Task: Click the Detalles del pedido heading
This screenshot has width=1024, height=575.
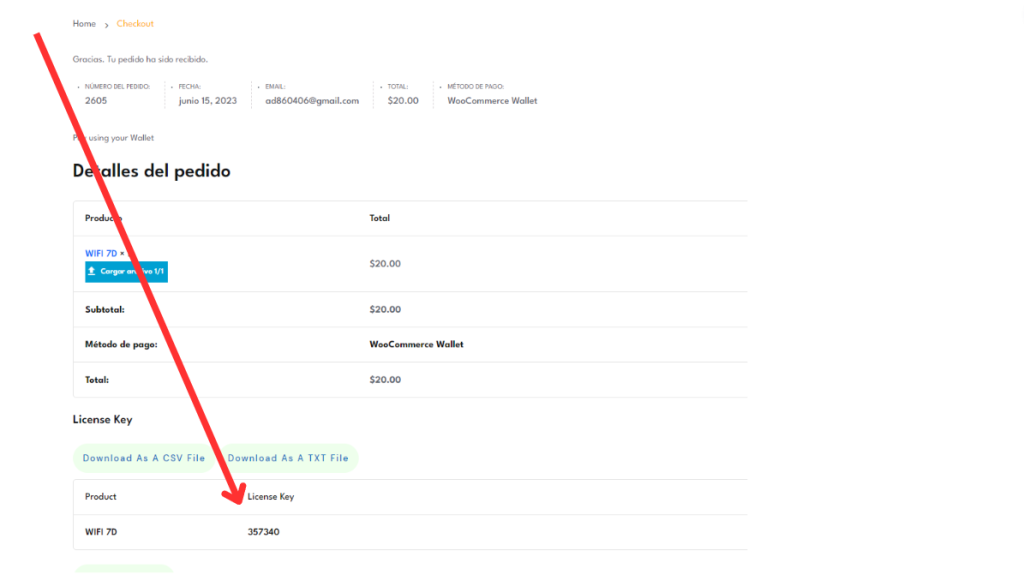Action: click(152, 171)
